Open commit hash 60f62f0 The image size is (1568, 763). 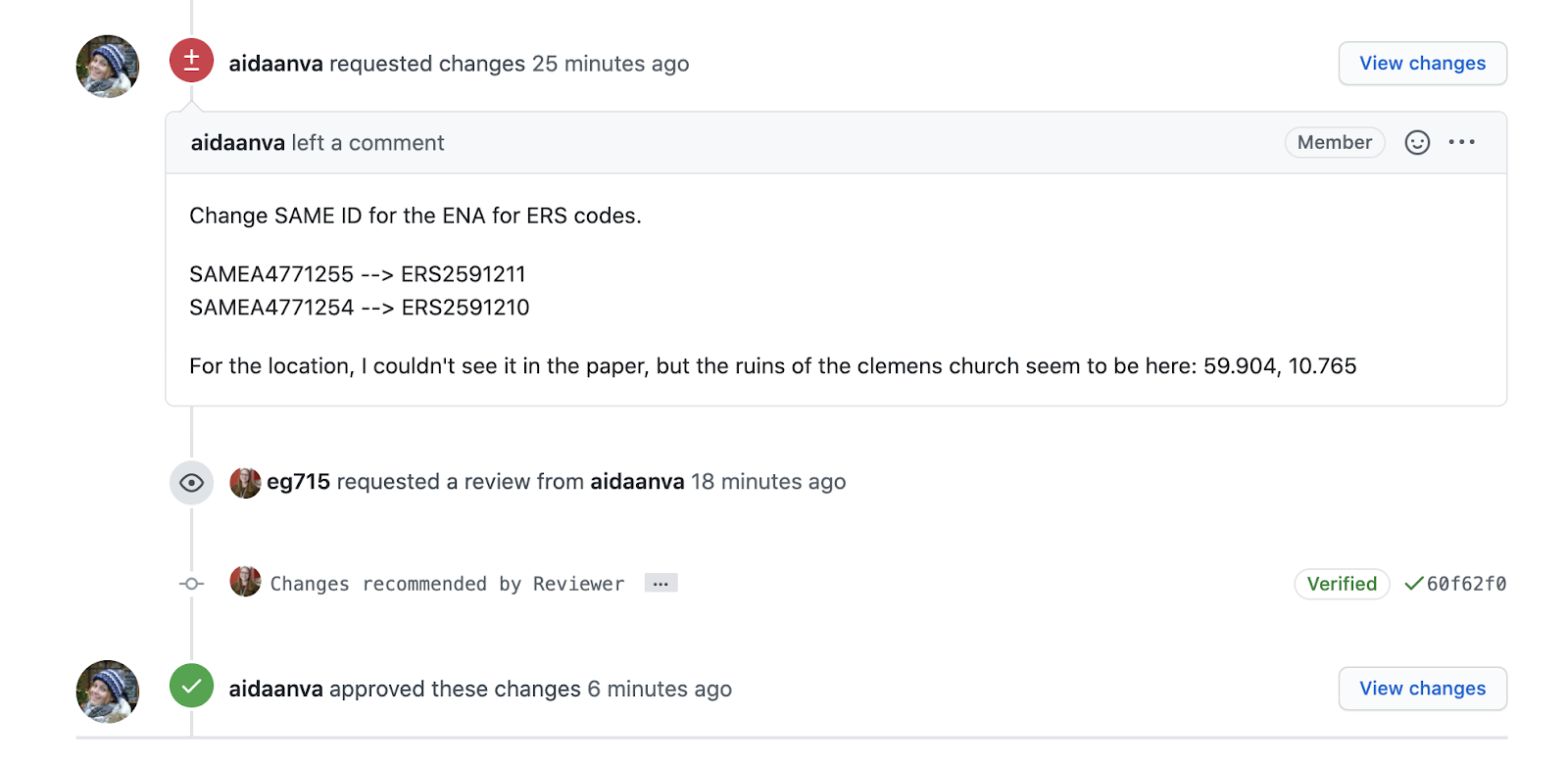click(1466, 585)
